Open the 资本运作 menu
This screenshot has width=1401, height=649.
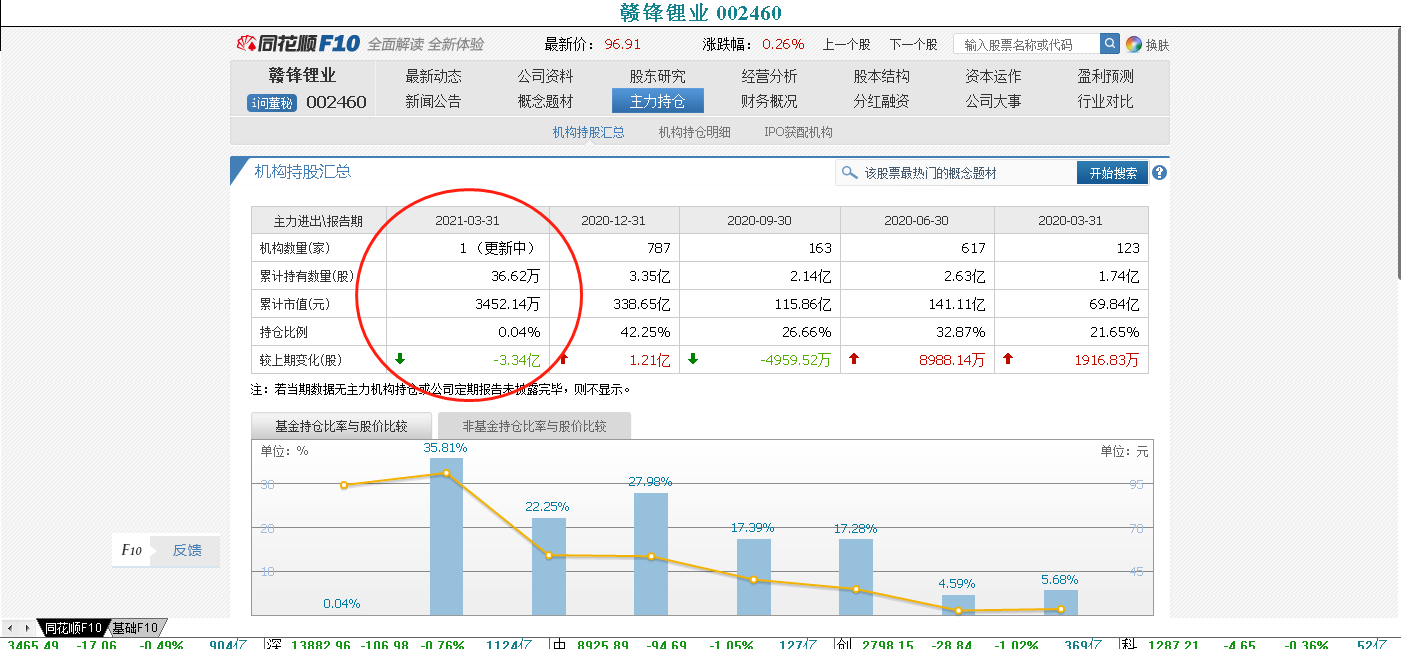coord(993,76)
